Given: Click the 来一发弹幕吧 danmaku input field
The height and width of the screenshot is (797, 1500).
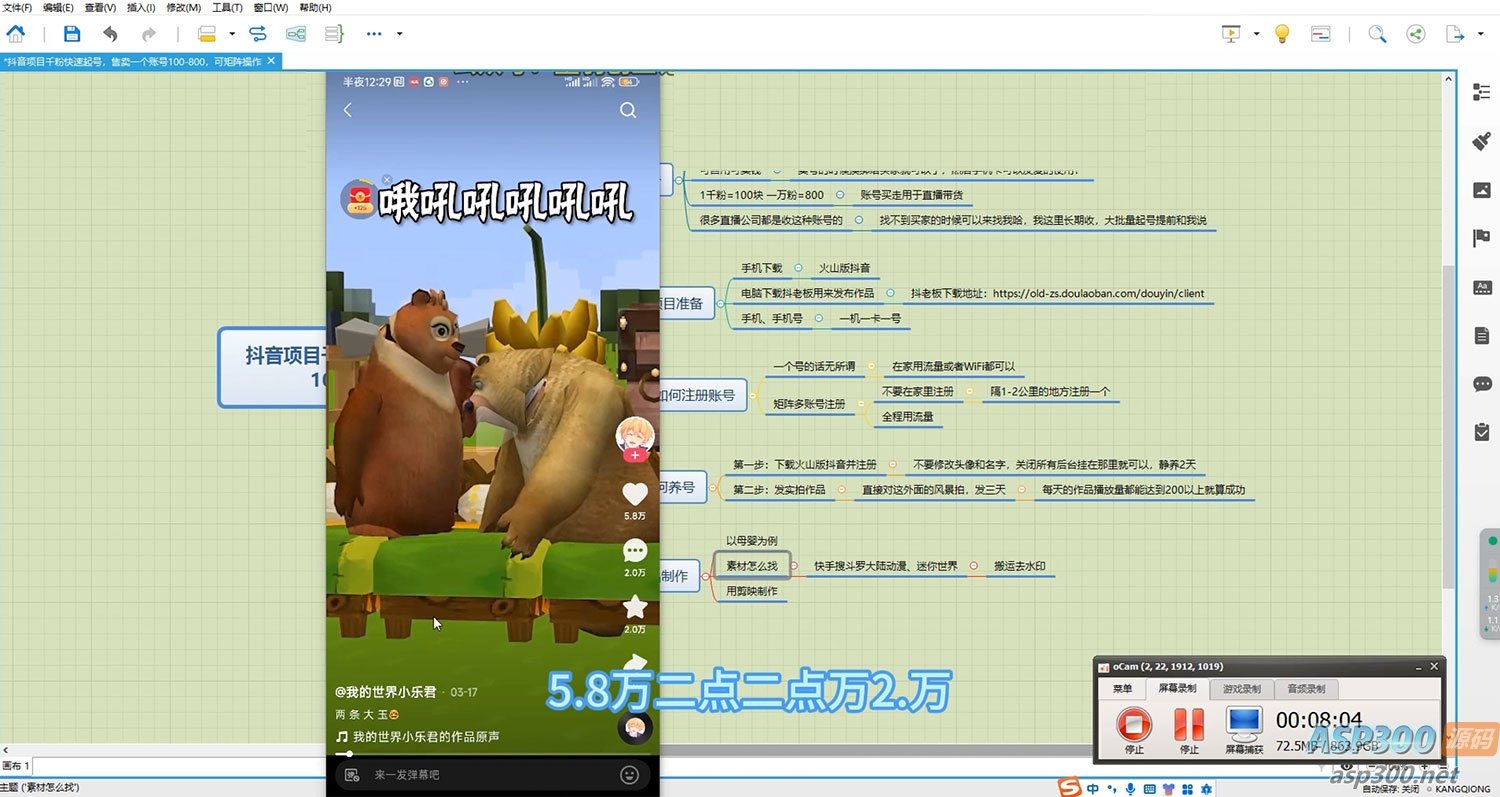Looking at the screenshot, I should coord(492,774).
